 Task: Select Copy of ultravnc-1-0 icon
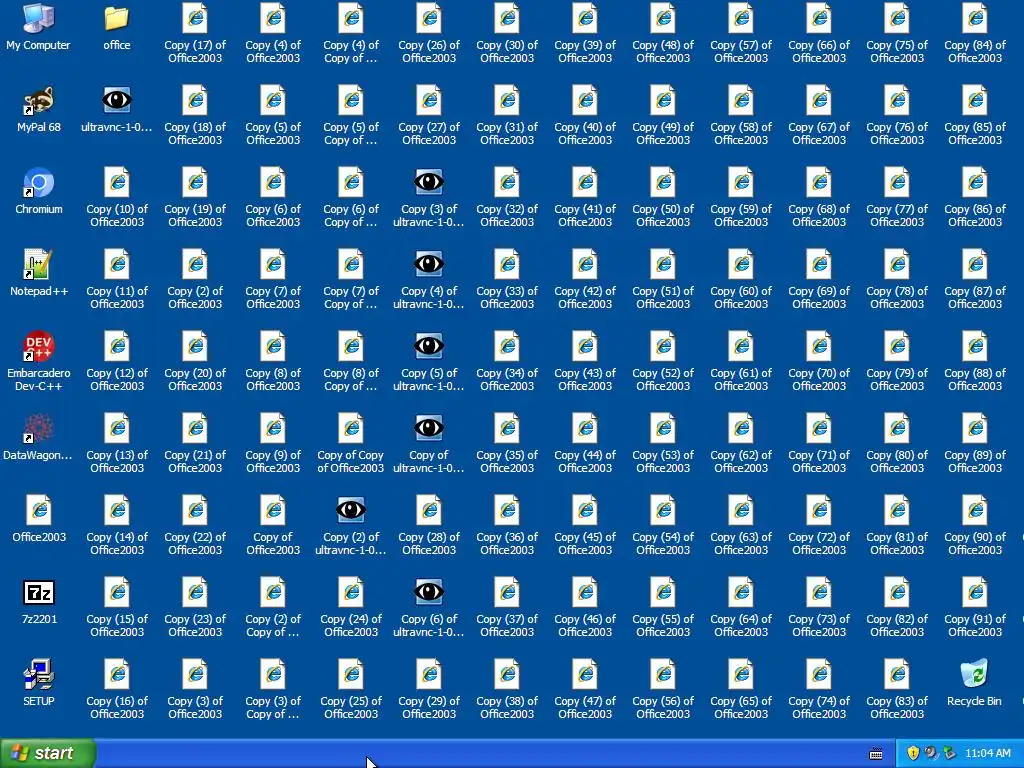tap(428, 428)
